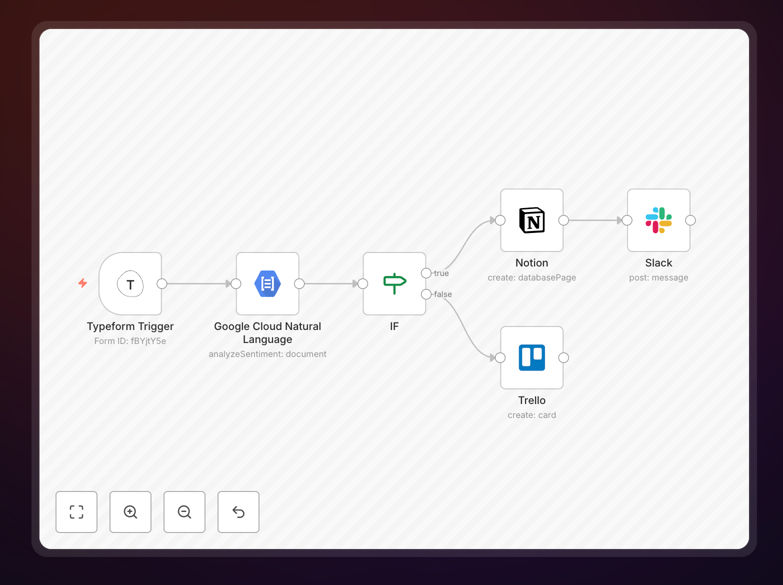Click the 'post: message' subtitle
The image size is (783, 585).
(659, 277)
